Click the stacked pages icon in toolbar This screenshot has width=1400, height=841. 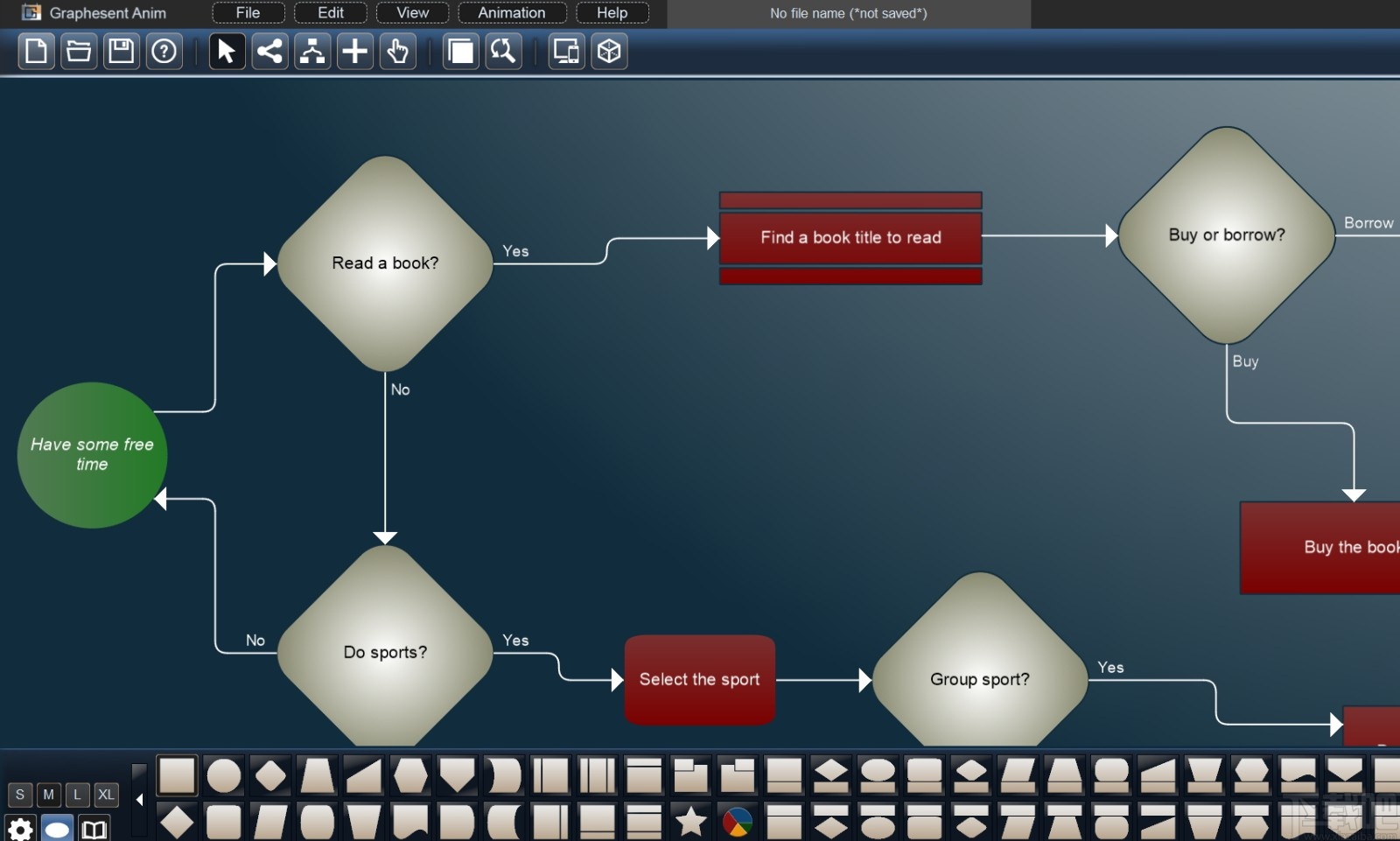(x=461, y=52)
